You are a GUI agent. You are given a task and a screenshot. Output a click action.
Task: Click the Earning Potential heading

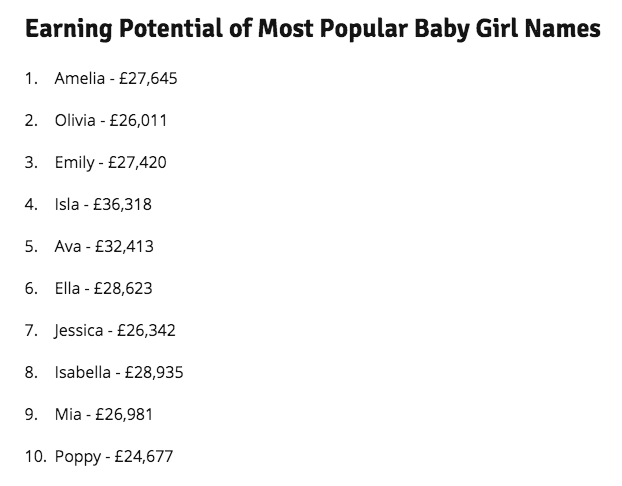[312, 29]
